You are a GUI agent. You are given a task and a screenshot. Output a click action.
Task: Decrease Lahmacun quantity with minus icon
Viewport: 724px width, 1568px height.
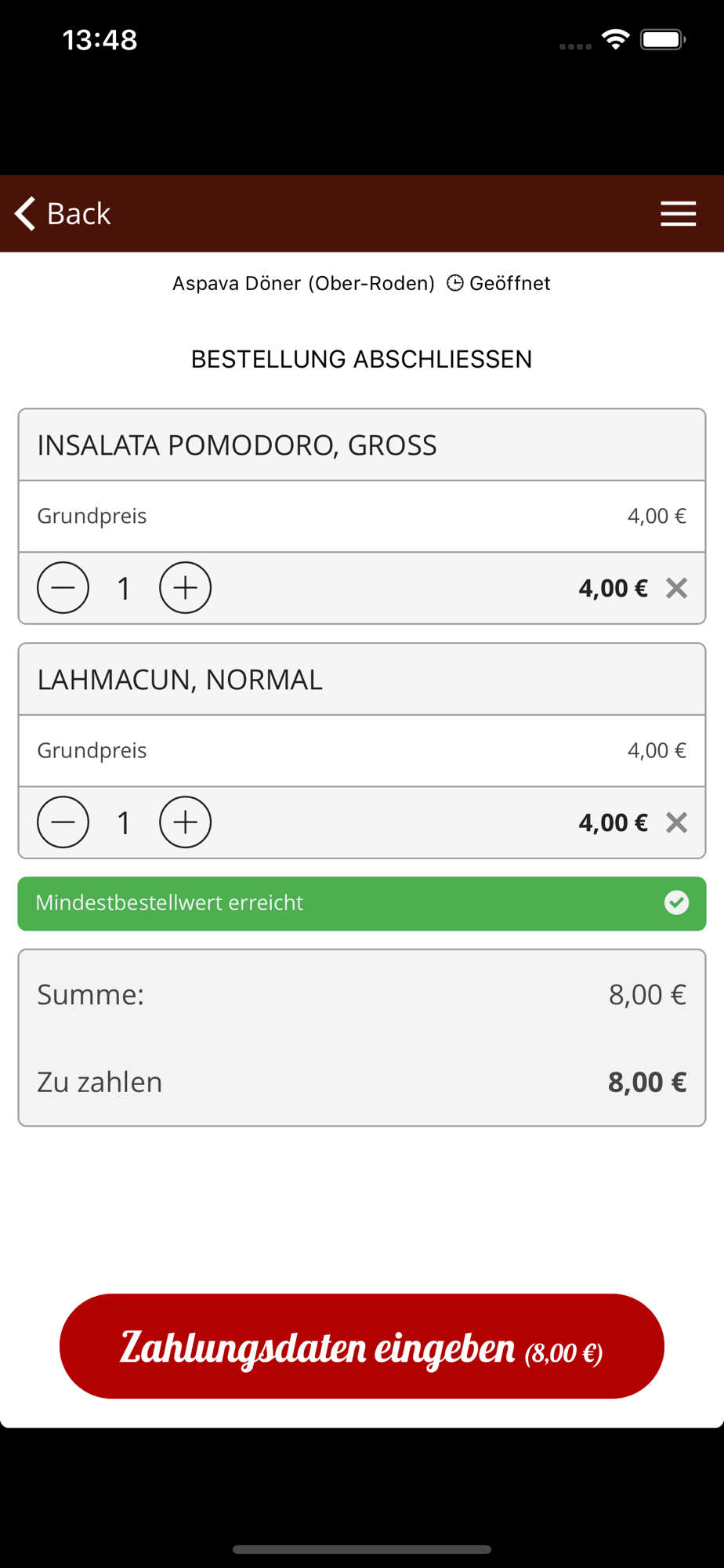point(63,822)
